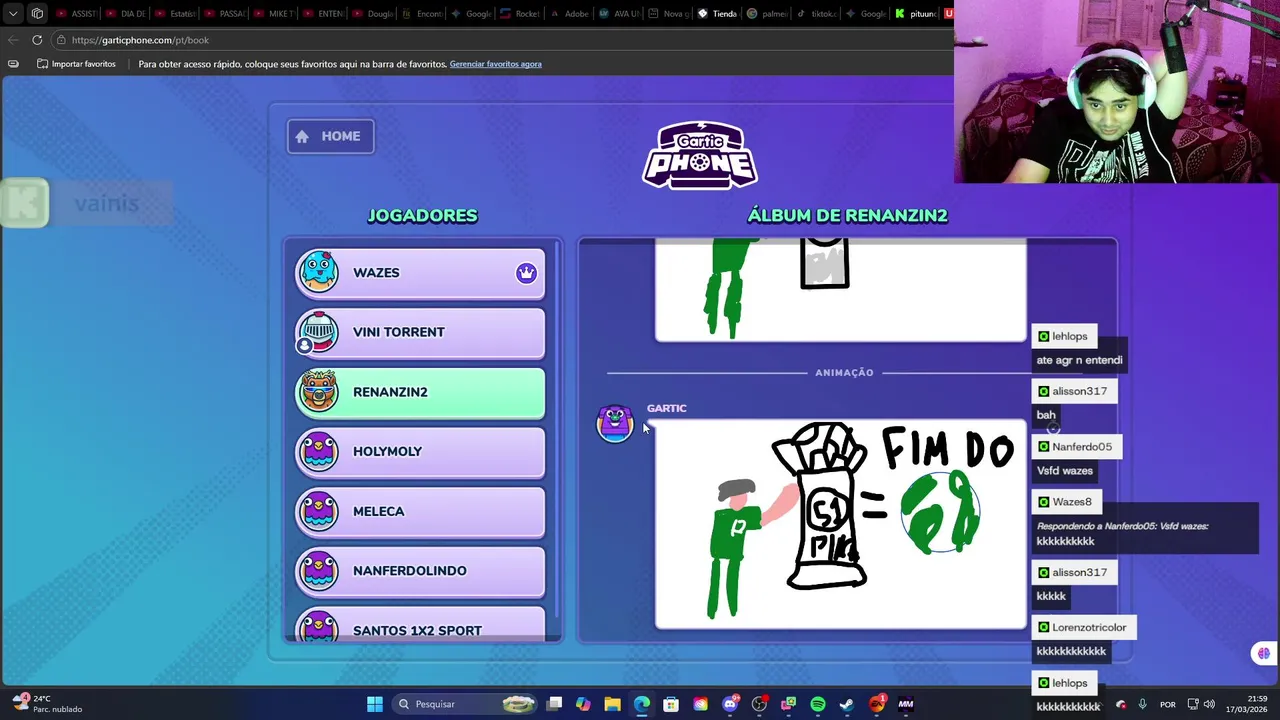The image size is (1280, 720).
Task: Click Lorenzotricolor's username in chat
Action: (x=1089, y=627)
